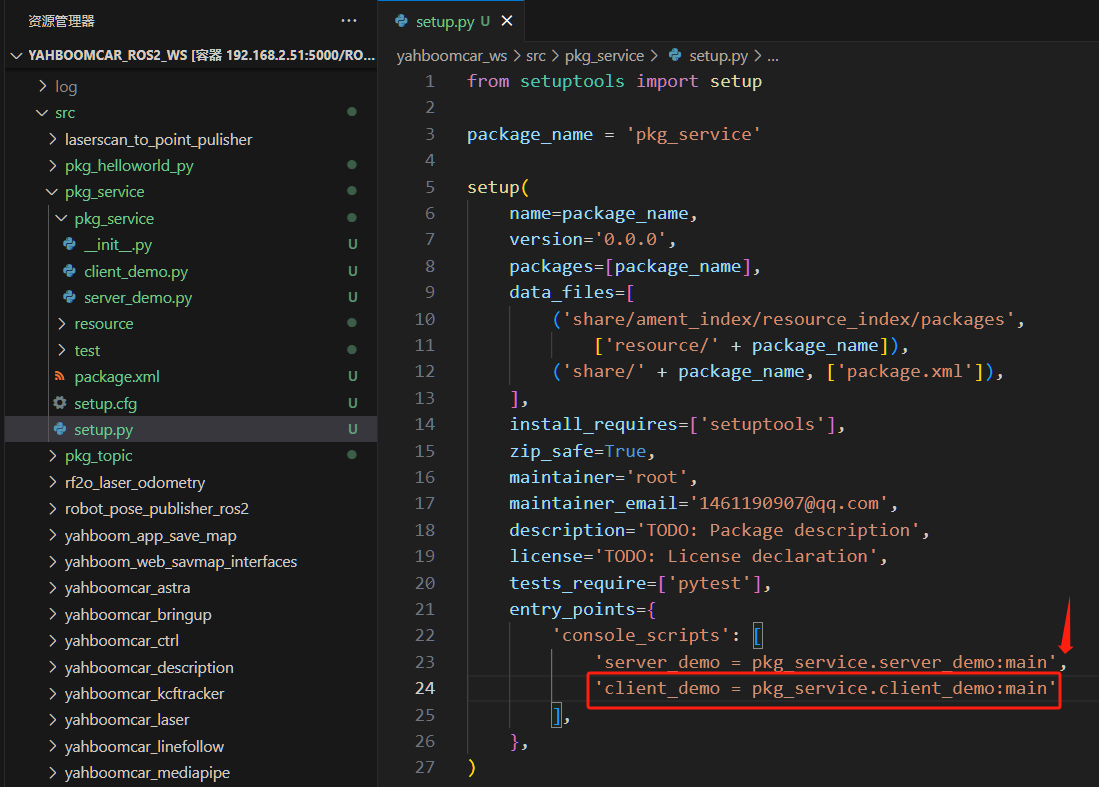Click line number 1 in the gutter
This screenshot has width=1099, height=787.
[430, 81]
